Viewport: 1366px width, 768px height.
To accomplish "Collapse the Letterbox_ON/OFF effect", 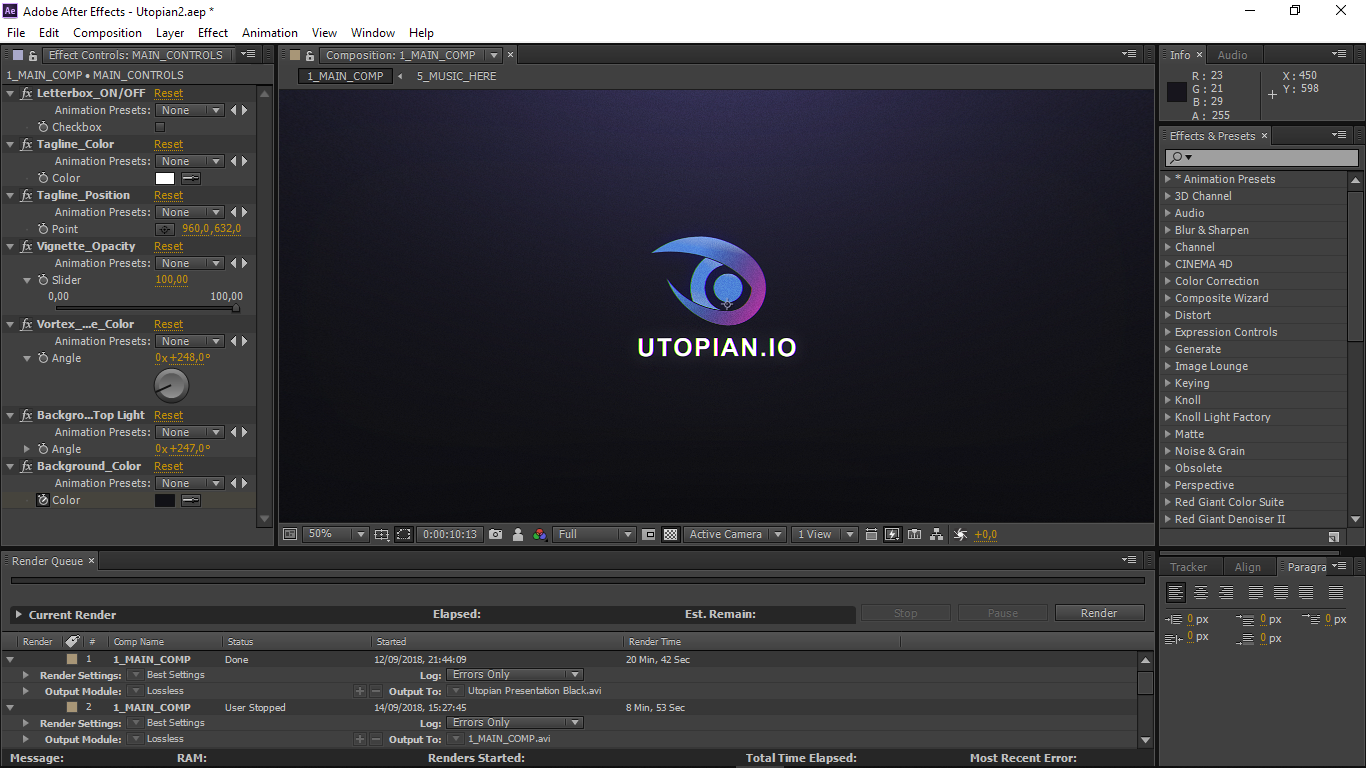I will (10, 93).
